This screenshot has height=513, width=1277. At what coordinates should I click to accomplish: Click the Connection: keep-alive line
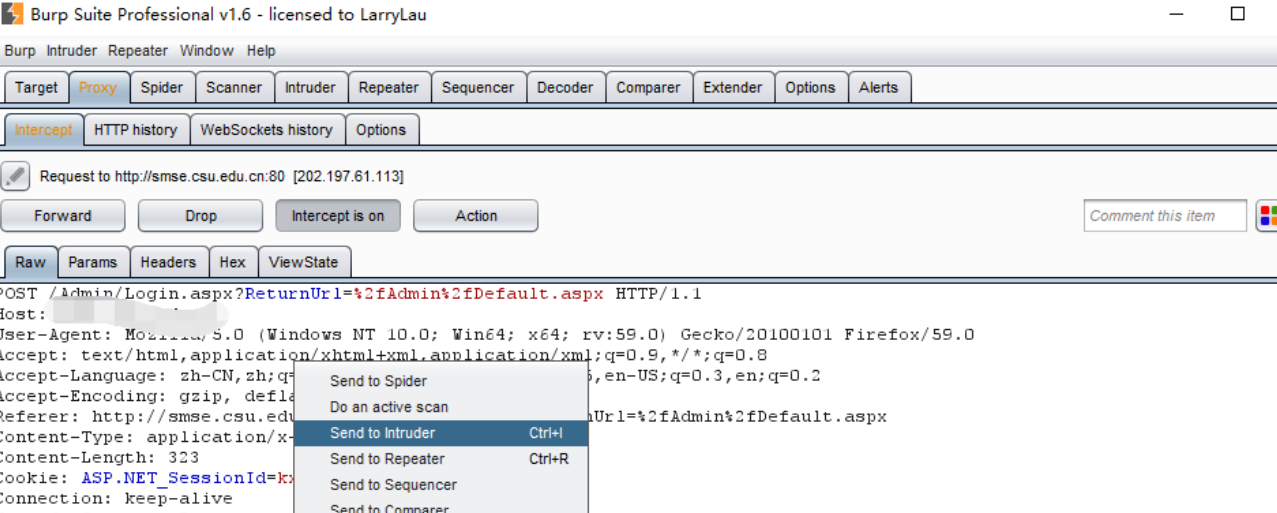pos(116,498)
